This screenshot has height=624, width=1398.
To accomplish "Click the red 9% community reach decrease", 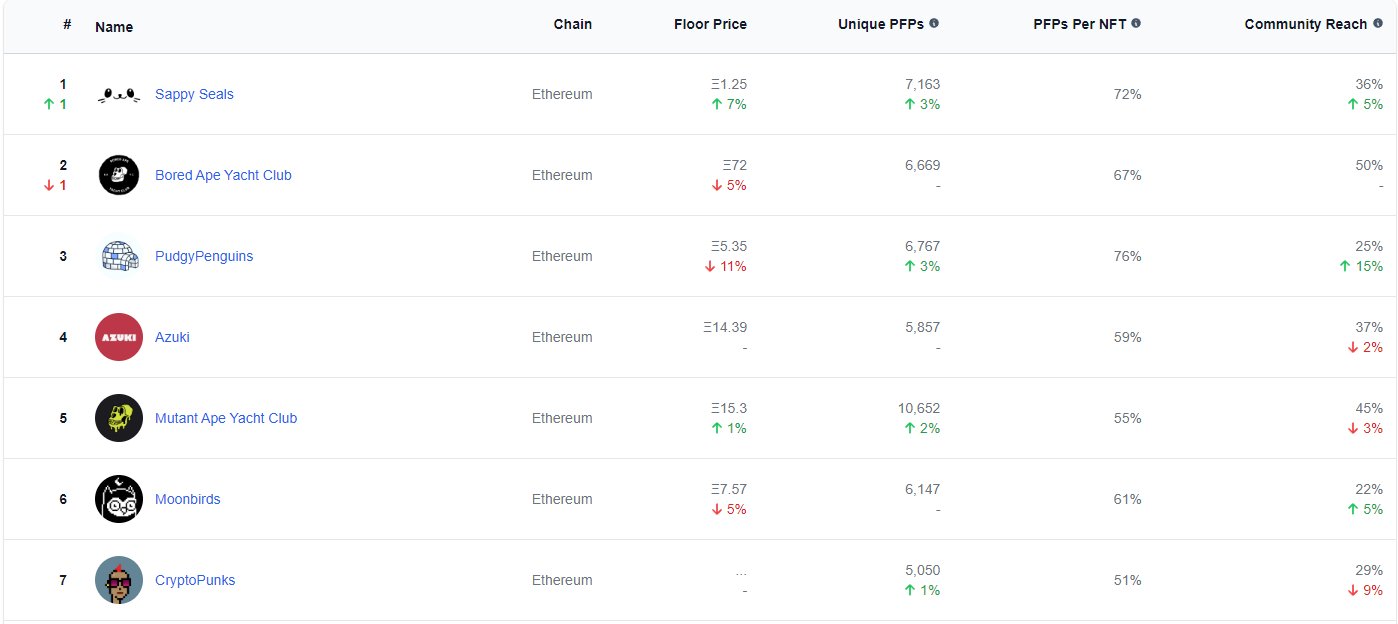I will pos(1366,590).
